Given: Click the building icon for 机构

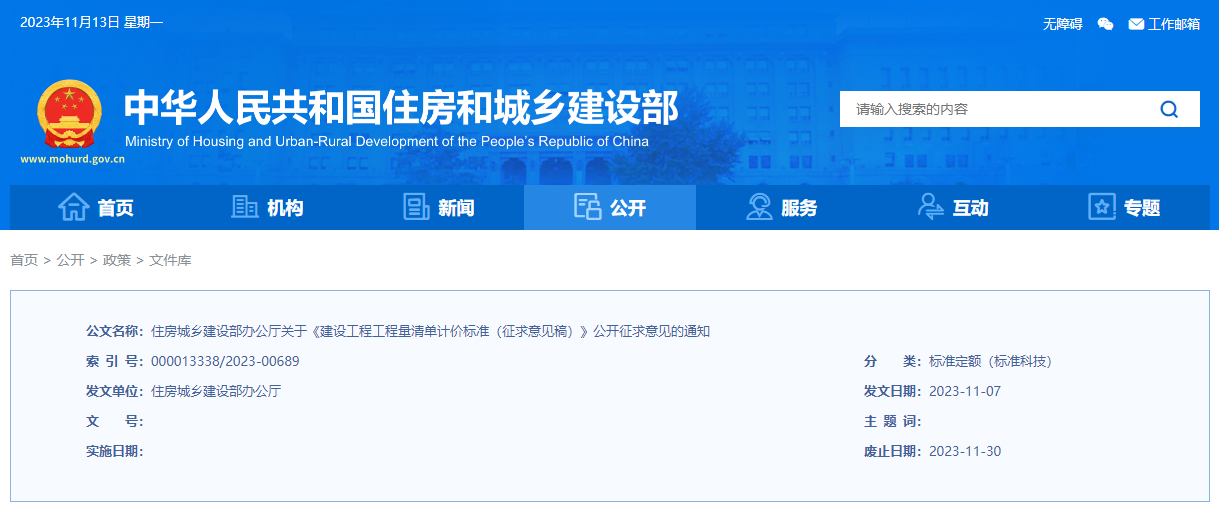Looking at the screenshot, I should point(244,207).
